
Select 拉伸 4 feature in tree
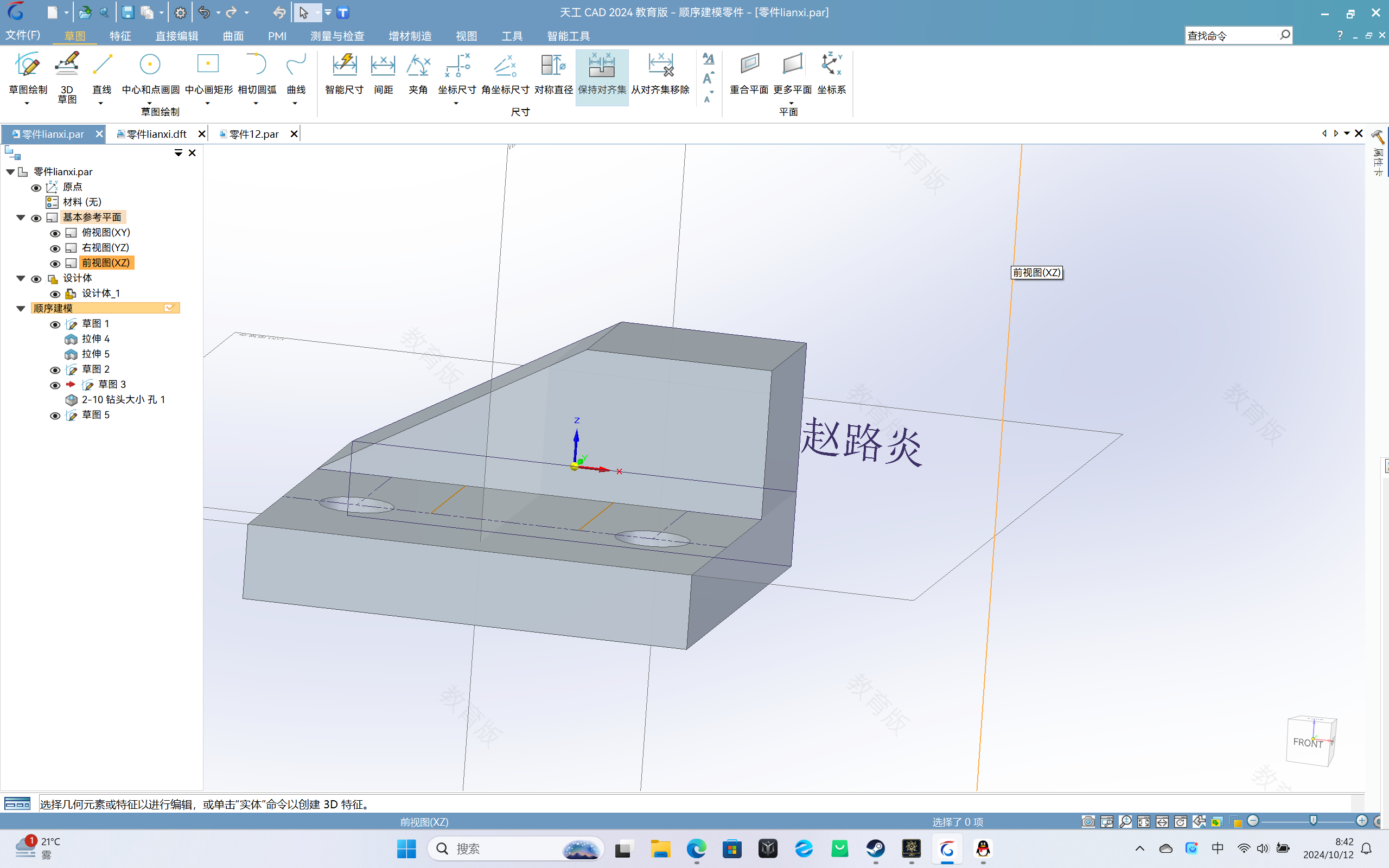(x=95, y=339)
